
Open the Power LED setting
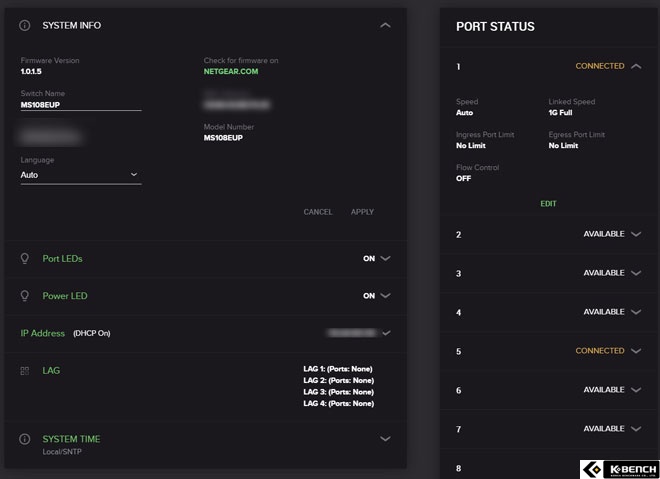tap(65, 296)
